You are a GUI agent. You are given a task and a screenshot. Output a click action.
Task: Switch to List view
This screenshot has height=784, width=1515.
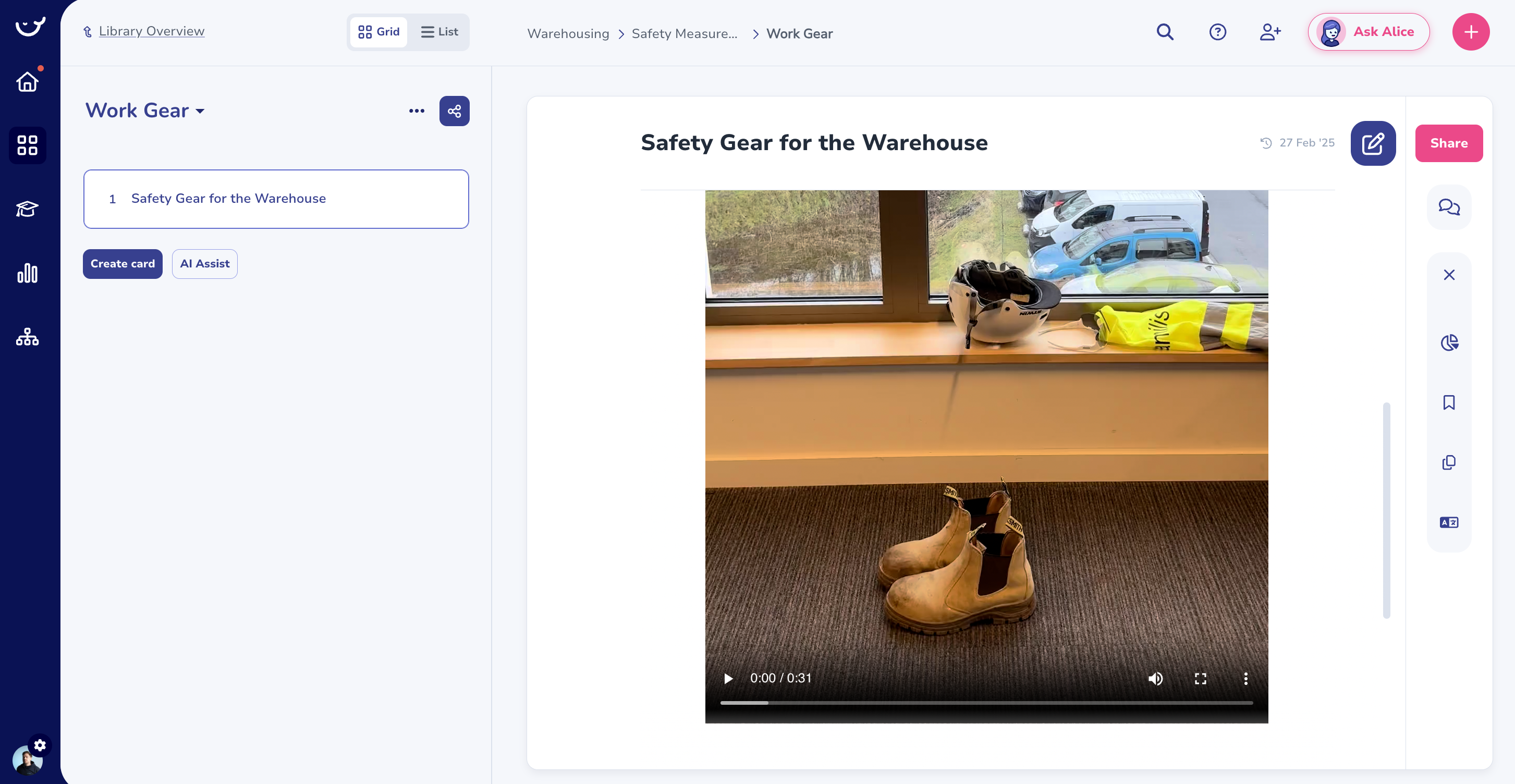pos(439,32)
